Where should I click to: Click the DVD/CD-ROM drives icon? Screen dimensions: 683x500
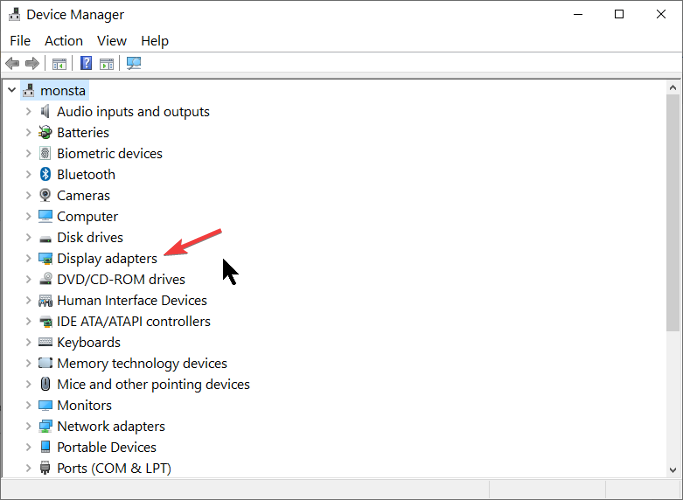(45, 279)
